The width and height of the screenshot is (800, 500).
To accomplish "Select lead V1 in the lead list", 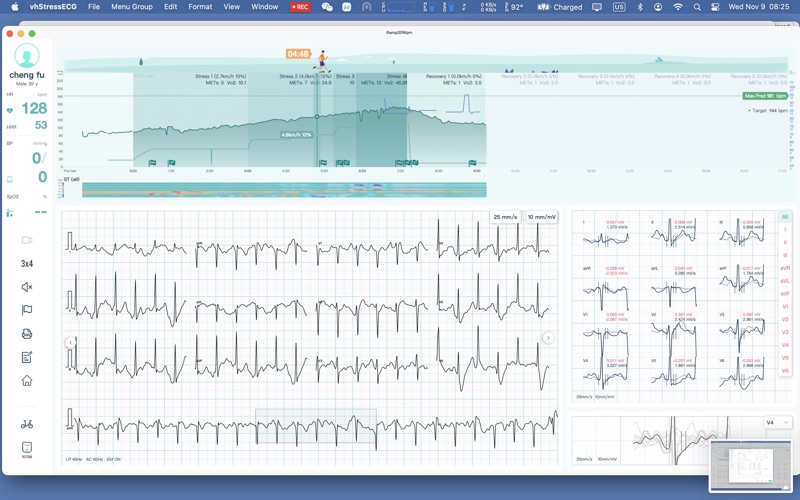I will coord(785,307).
